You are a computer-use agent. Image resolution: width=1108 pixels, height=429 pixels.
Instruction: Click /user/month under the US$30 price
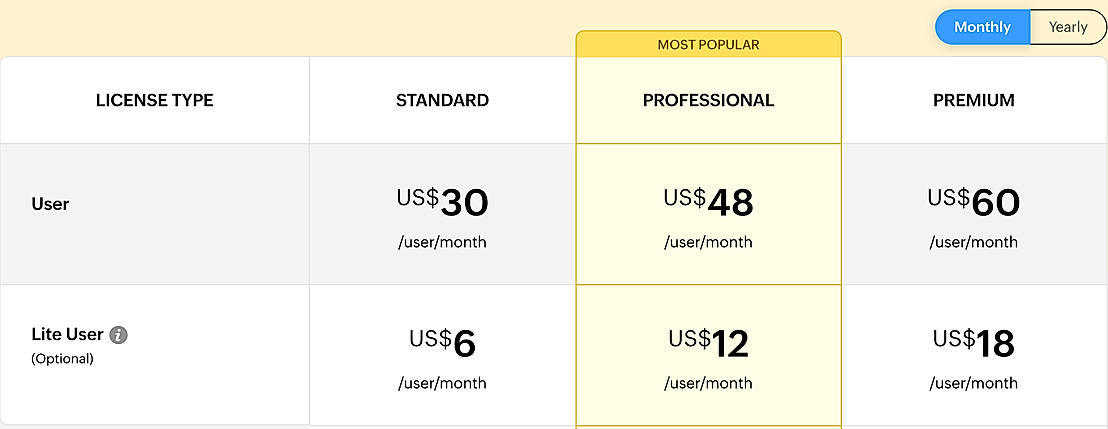click(442, 242)
